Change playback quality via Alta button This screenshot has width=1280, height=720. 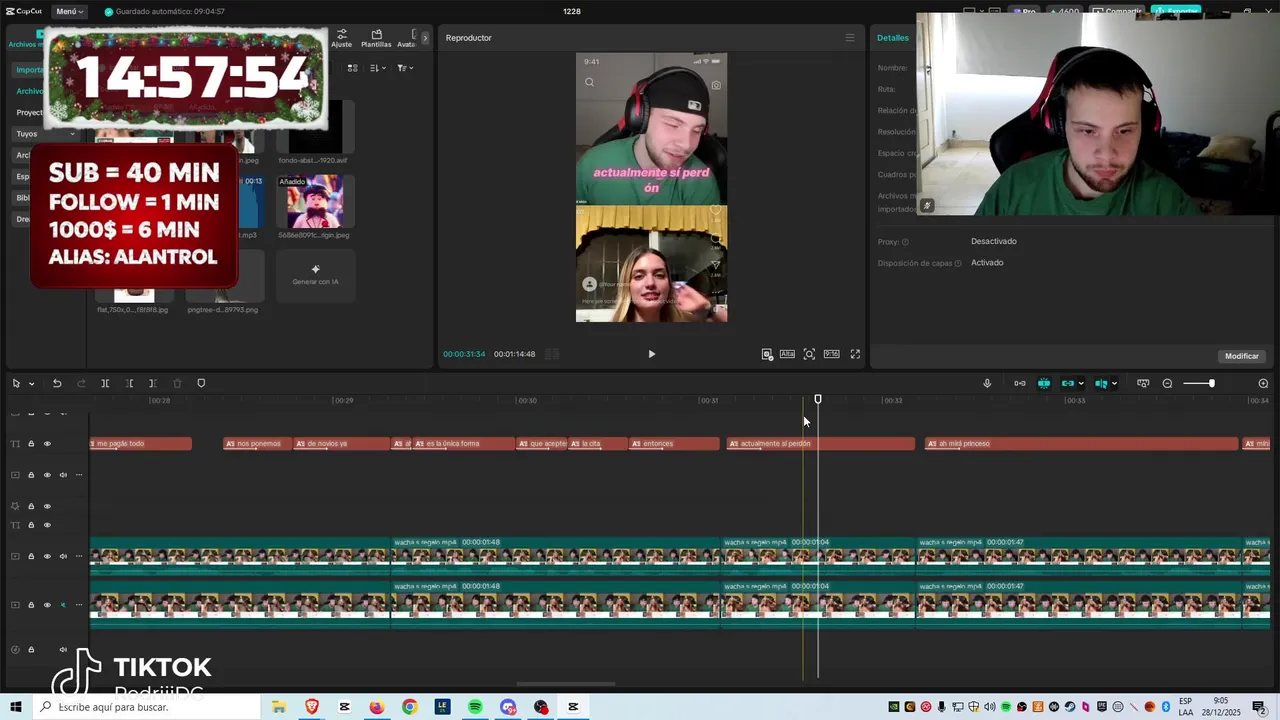787,354
